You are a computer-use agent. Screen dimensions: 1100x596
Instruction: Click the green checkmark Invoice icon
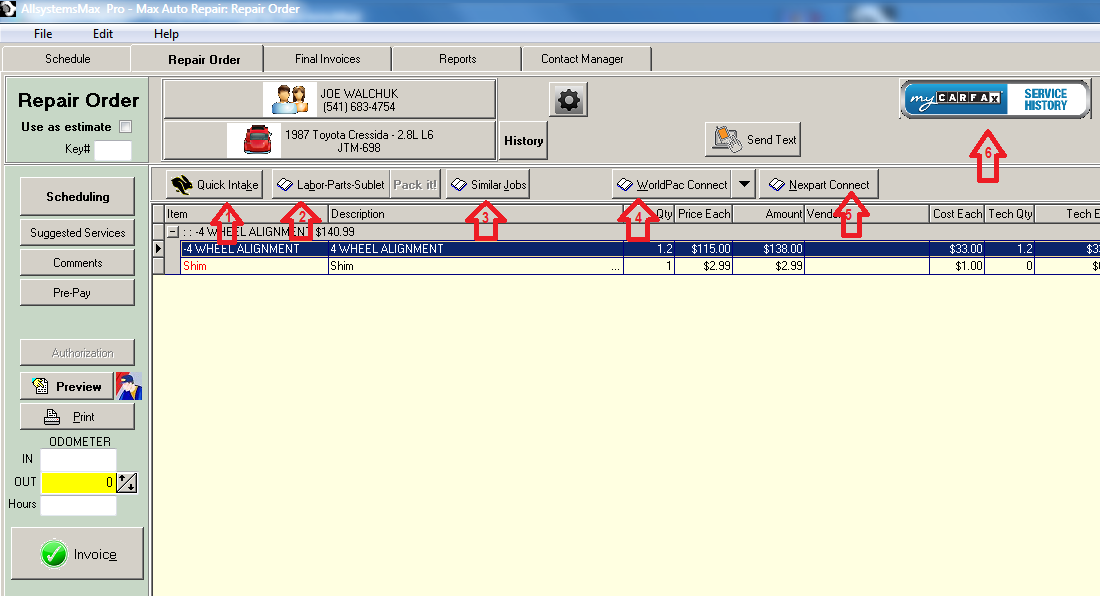(53, 554)
